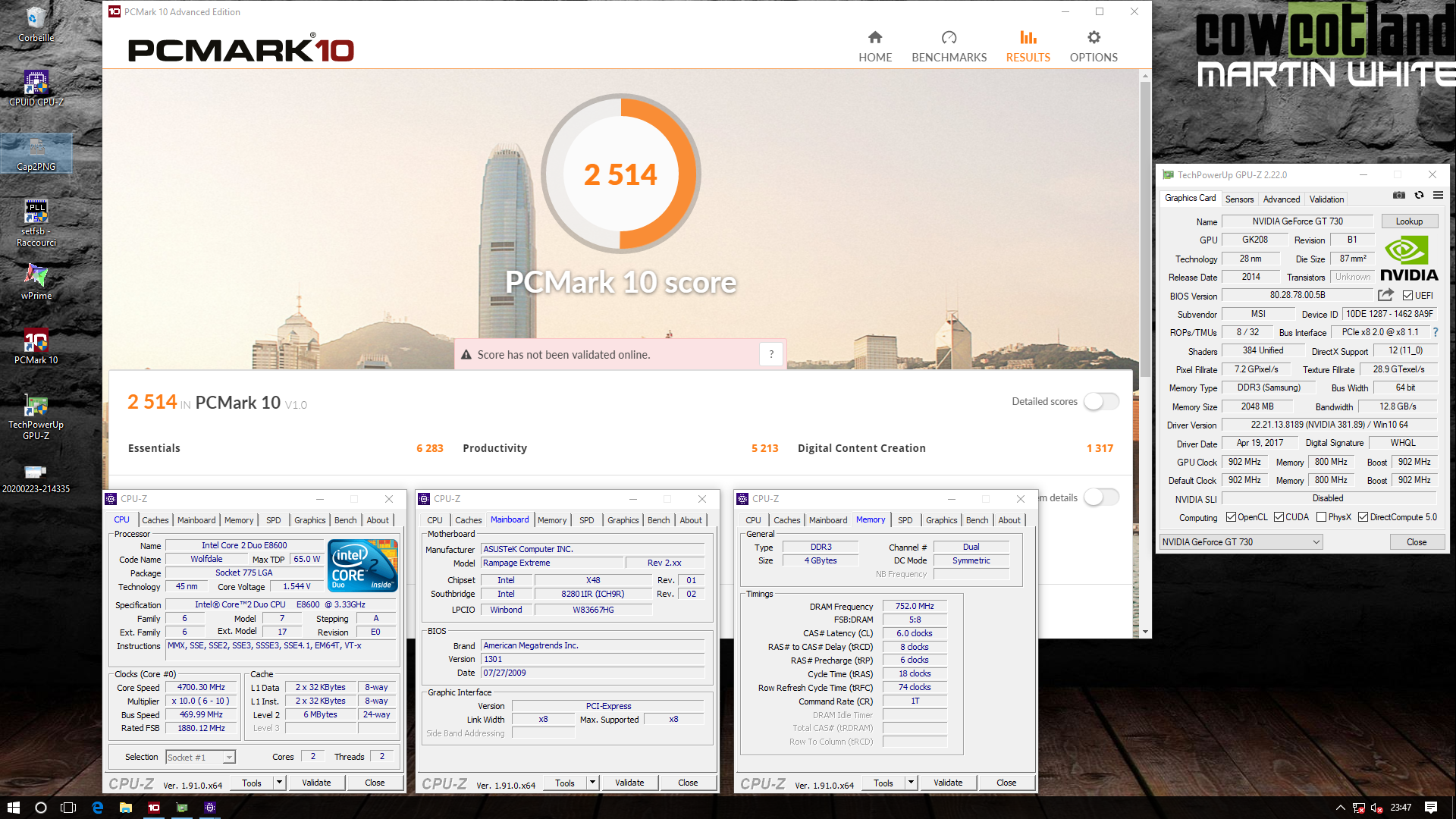This screenshot has height=819, width=1456.
Task: Click the Lookup button in GPU-Z
Action: (x=1409, y=221)
